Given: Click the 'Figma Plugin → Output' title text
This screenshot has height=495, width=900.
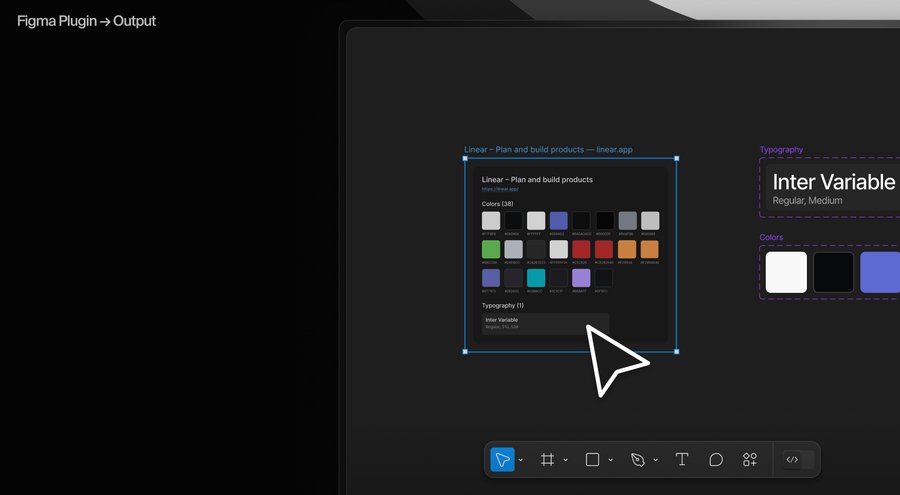Looking at the screenshot, I should [x=87, y=21].
